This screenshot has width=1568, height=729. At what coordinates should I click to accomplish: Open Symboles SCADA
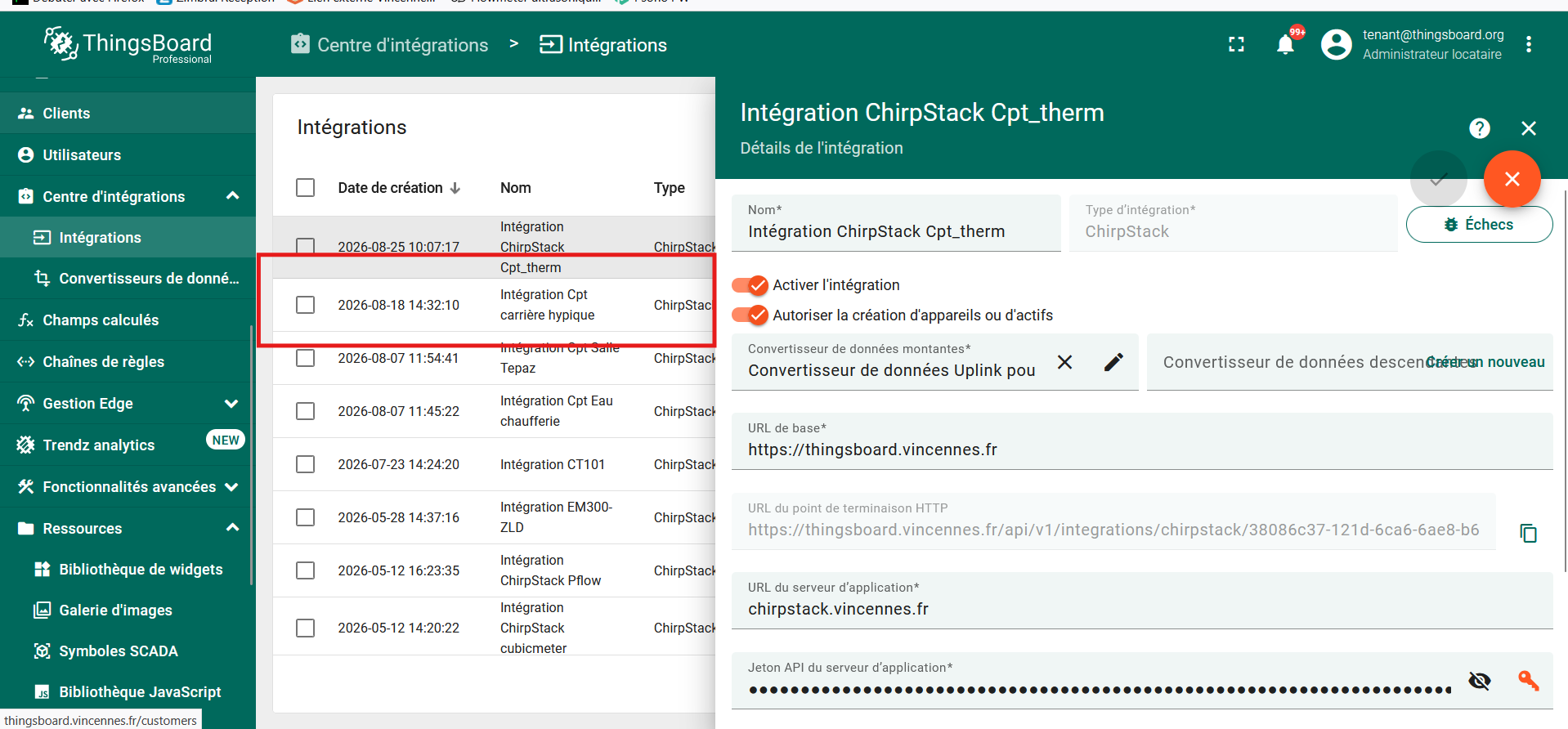(x=128, y=651)
